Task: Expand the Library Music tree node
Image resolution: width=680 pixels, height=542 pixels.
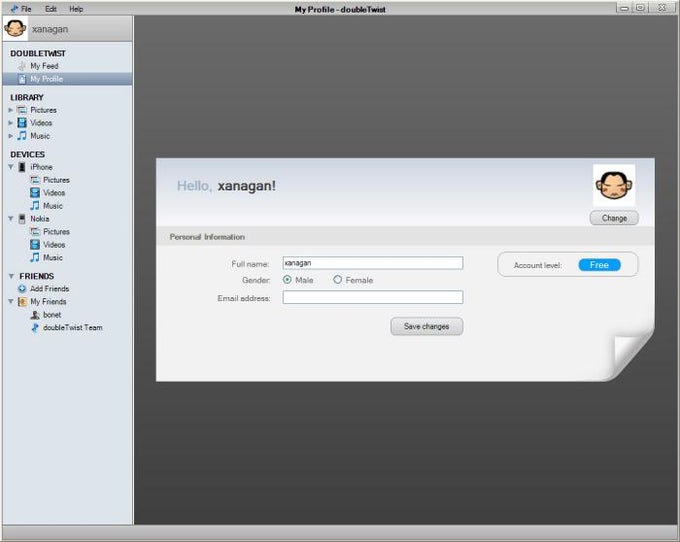Action: pyautogui.click(x=11, y=136)
